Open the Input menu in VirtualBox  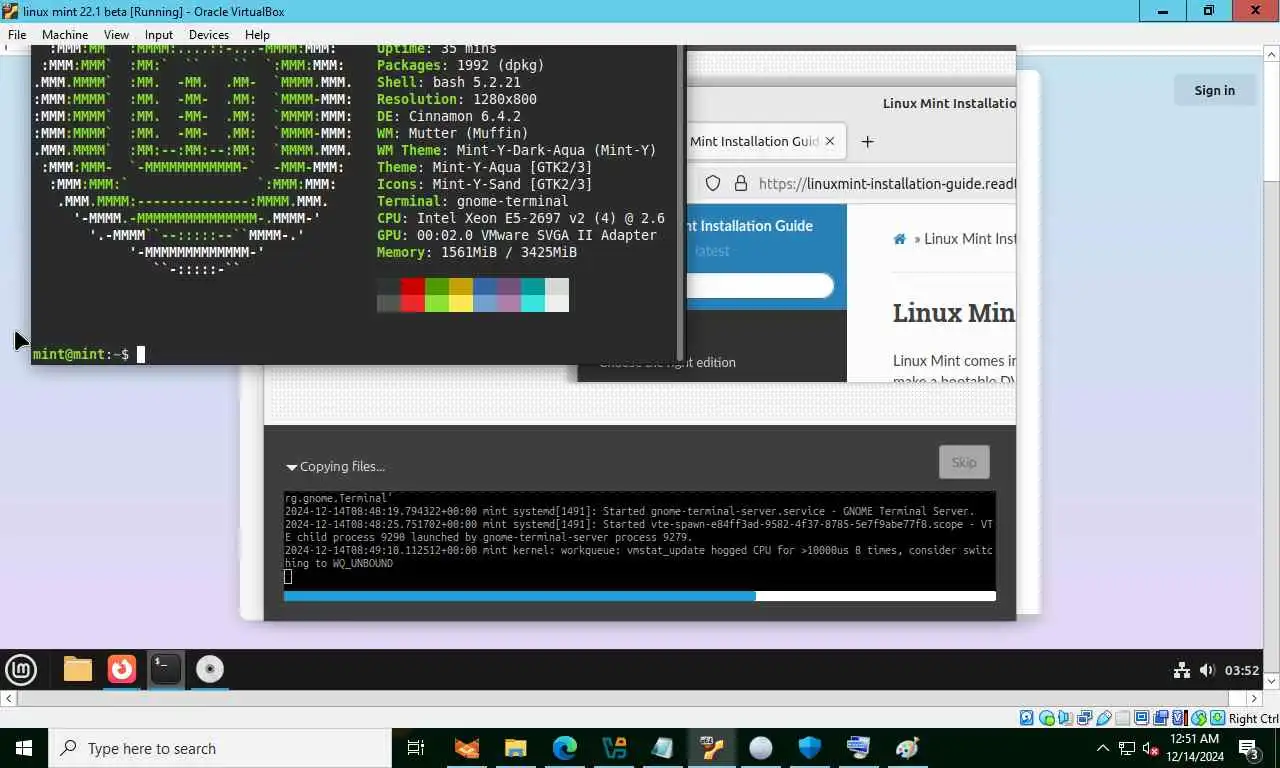[159, 34]
